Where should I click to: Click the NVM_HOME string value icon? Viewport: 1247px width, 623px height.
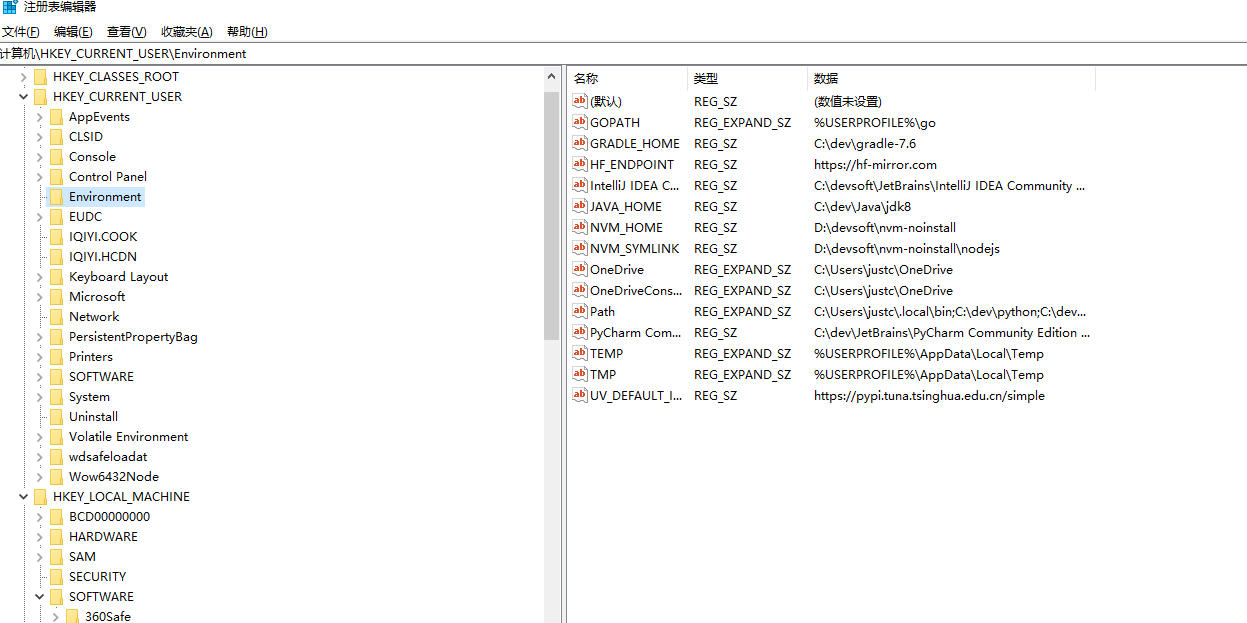click(x=579, y=227)
